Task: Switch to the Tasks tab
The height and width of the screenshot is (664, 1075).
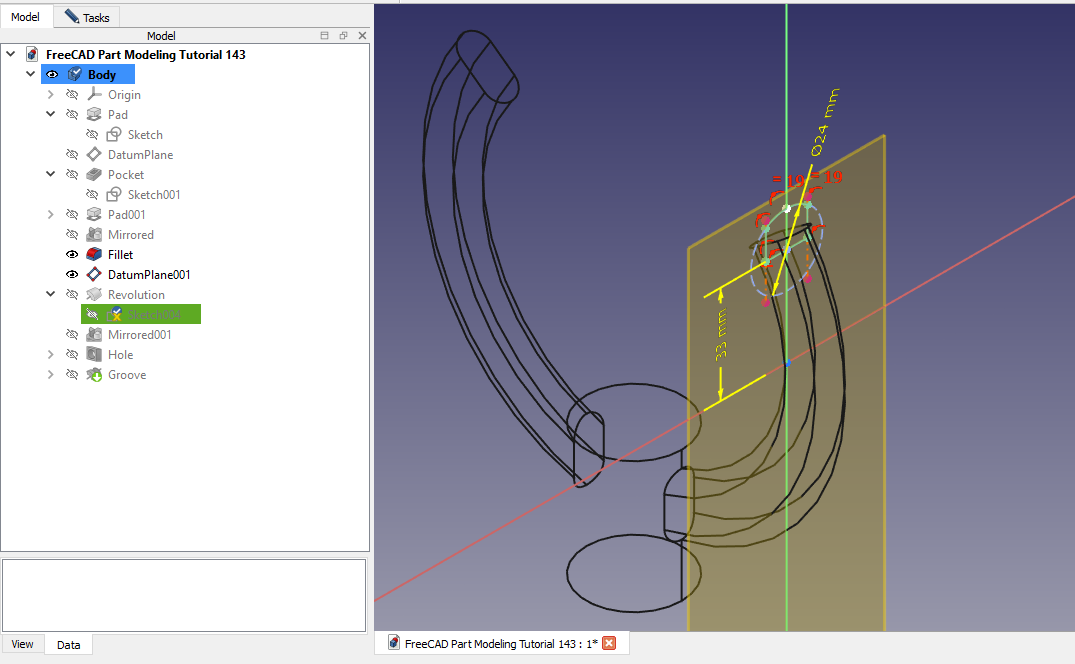Action: tap(88, 17)
